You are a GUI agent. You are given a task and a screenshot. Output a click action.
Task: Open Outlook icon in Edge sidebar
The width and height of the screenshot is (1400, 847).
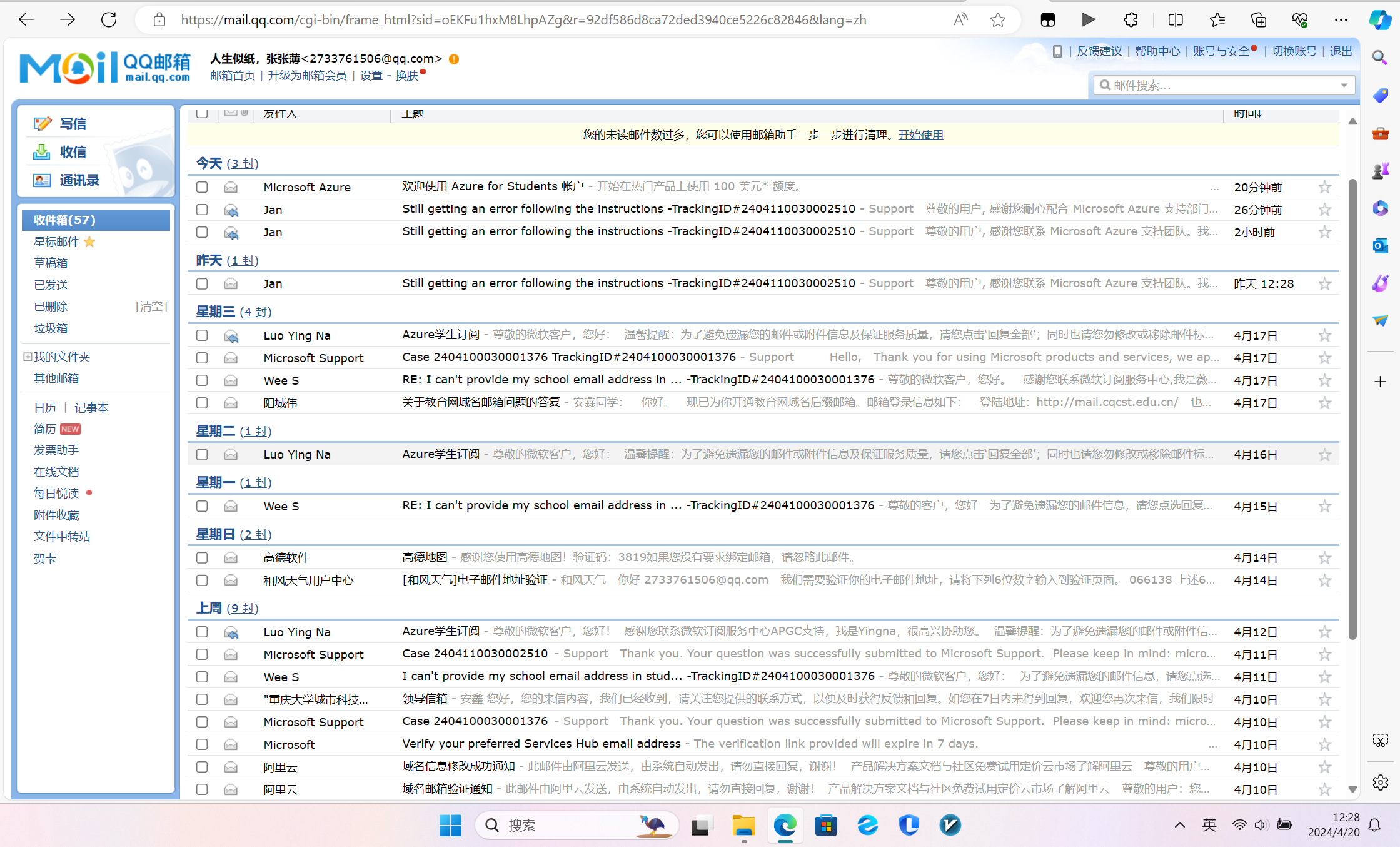click(1380, 246)
